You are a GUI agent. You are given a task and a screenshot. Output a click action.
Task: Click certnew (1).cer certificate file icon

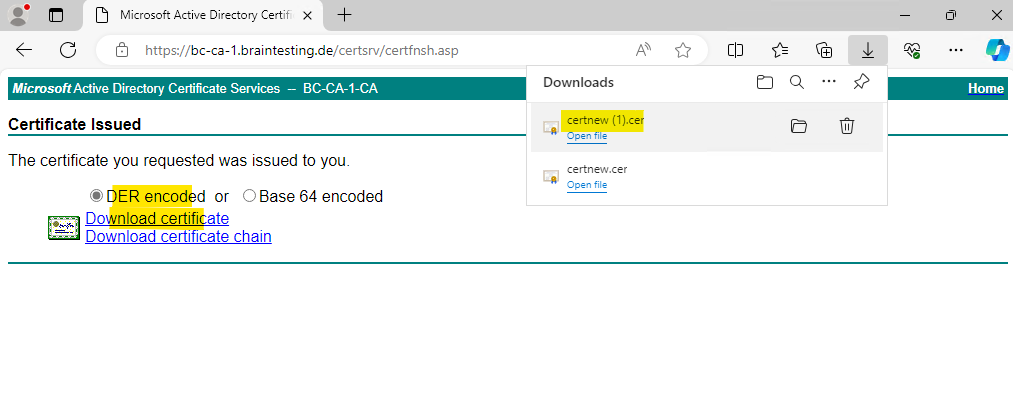click(x=550, y=127)
